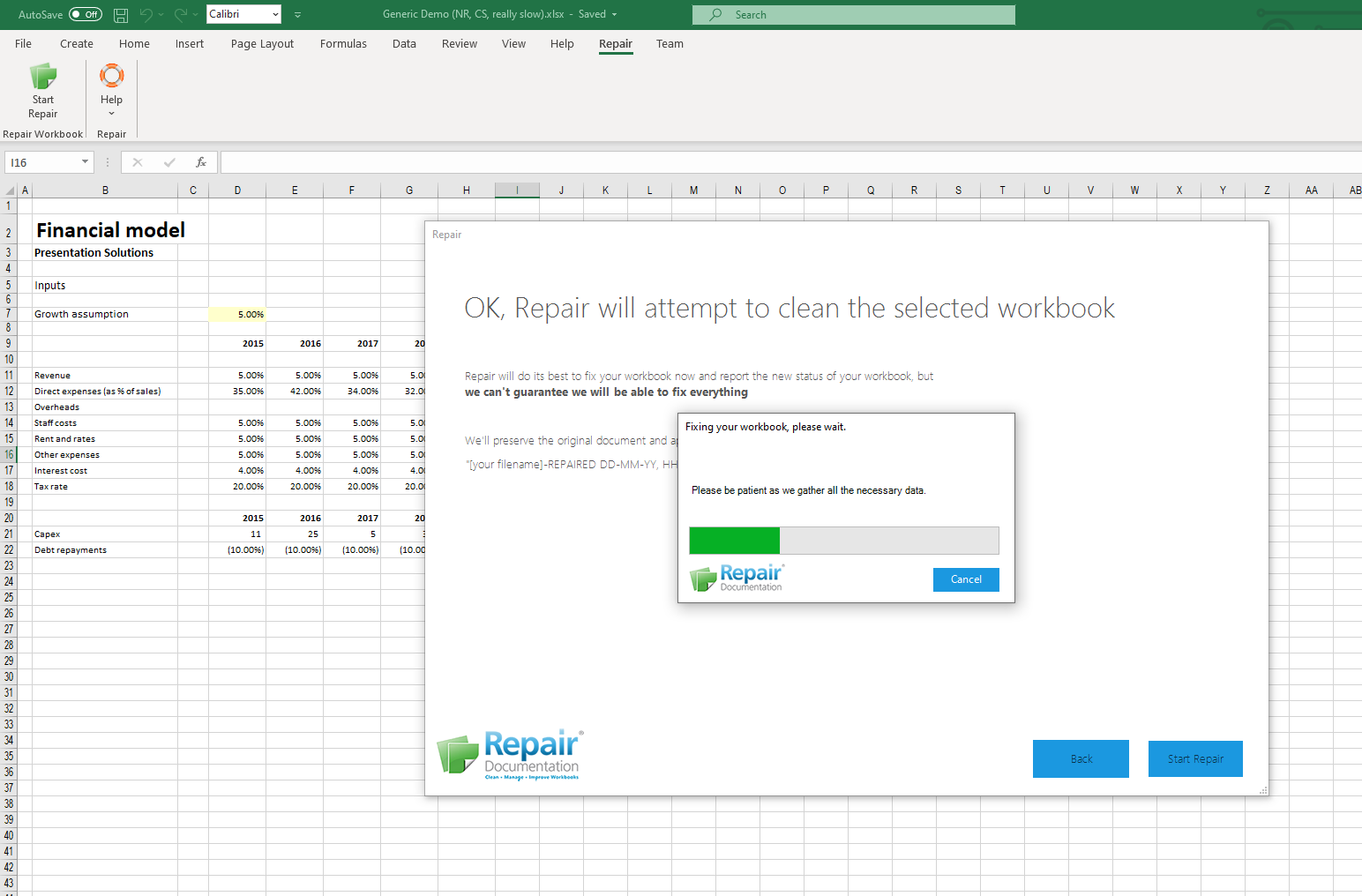Toggle the AutoSave switch
Image resolution: width=1362 pixels, height=896 pixels.
(x=86, y=15)
